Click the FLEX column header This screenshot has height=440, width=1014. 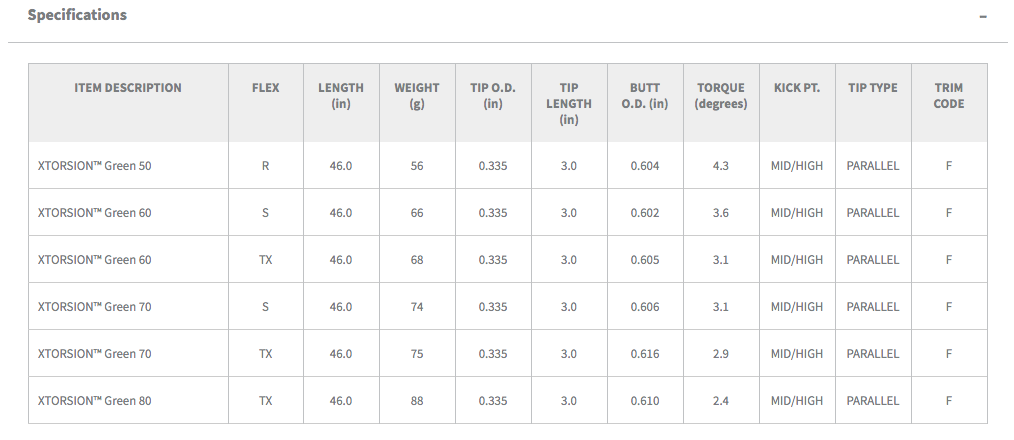[x=266, y=88]
